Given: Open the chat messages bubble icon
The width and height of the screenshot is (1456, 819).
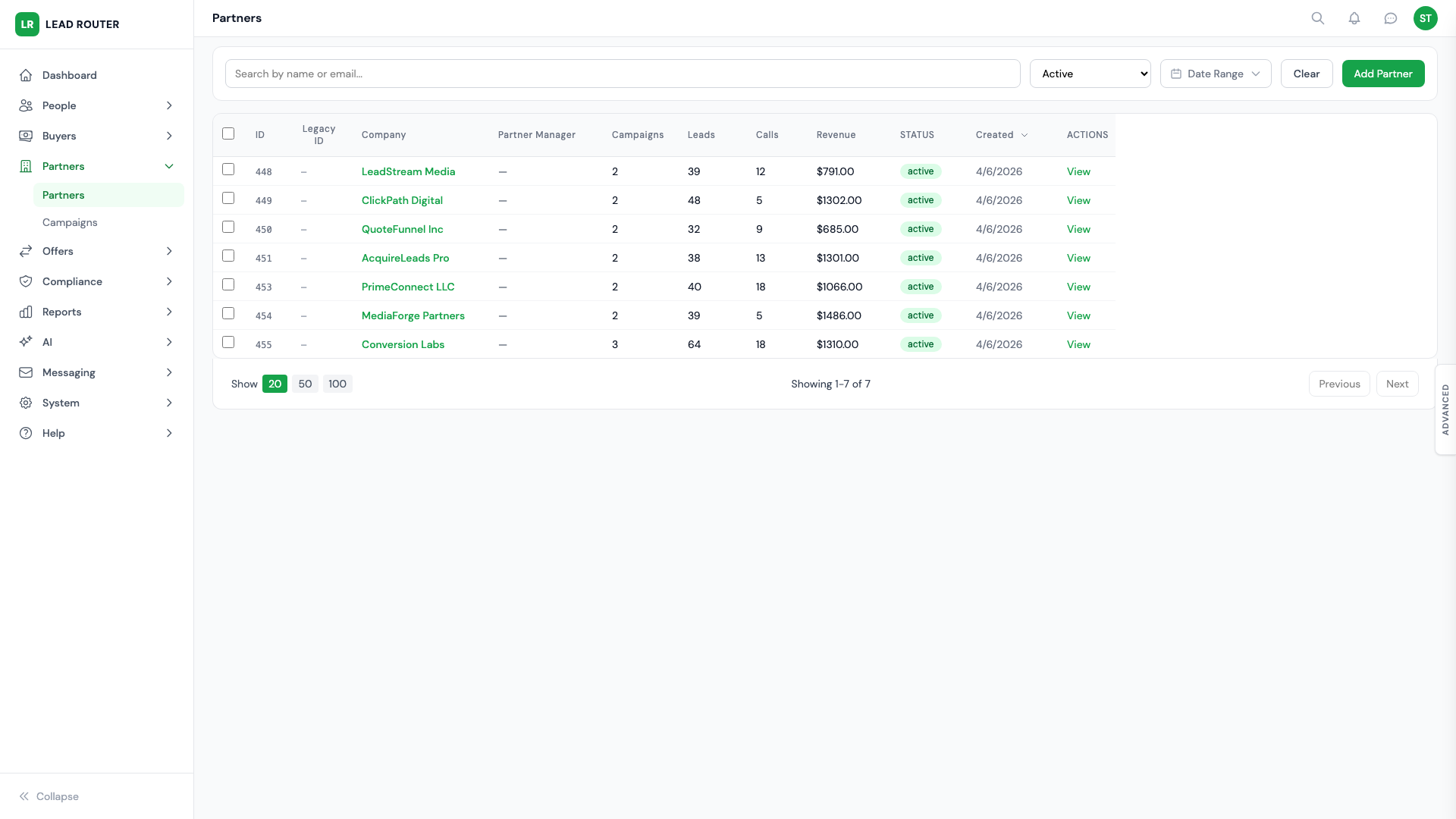Looking at the screenshot, I should 1391,18.
